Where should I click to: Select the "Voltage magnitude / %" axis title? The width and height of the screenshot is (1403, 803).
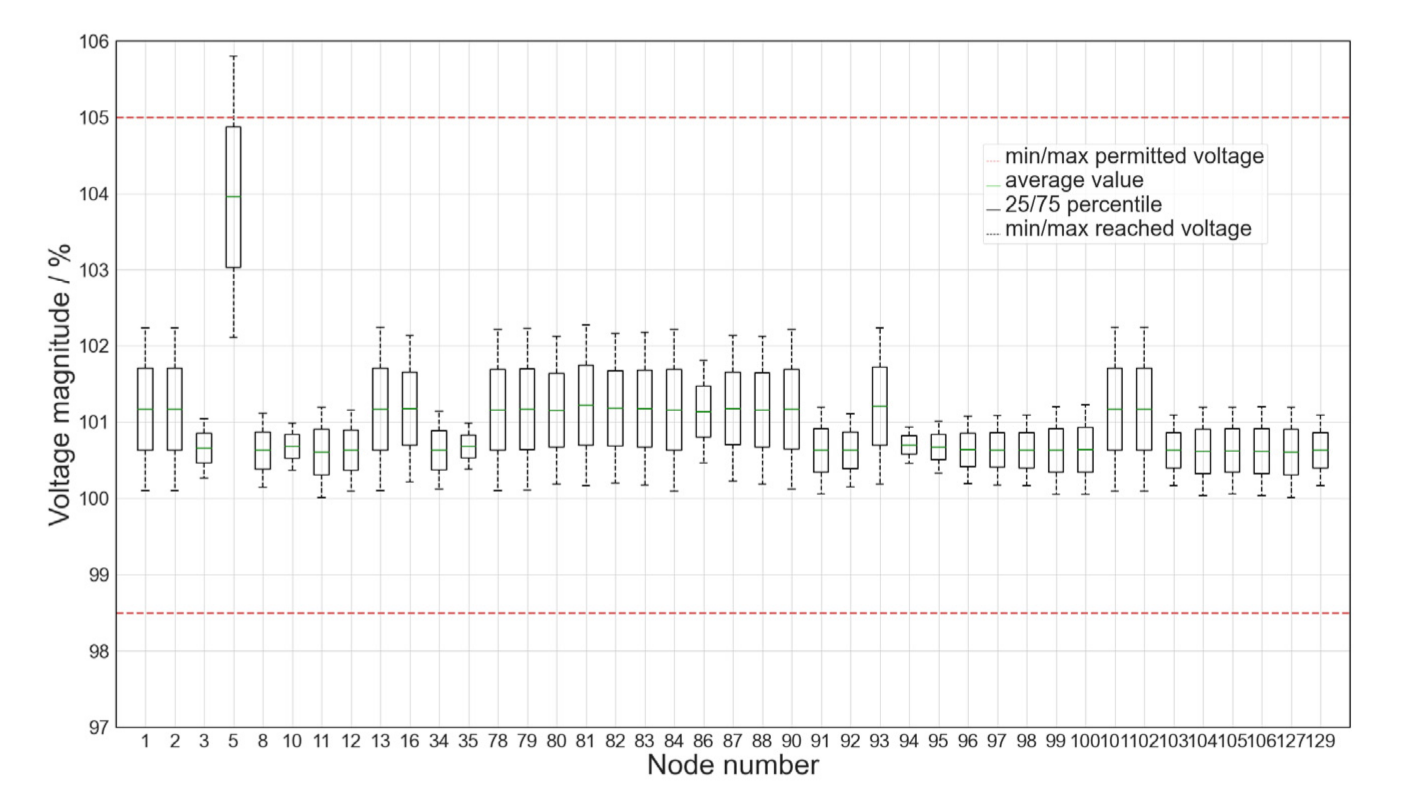[x=62, y=384]
